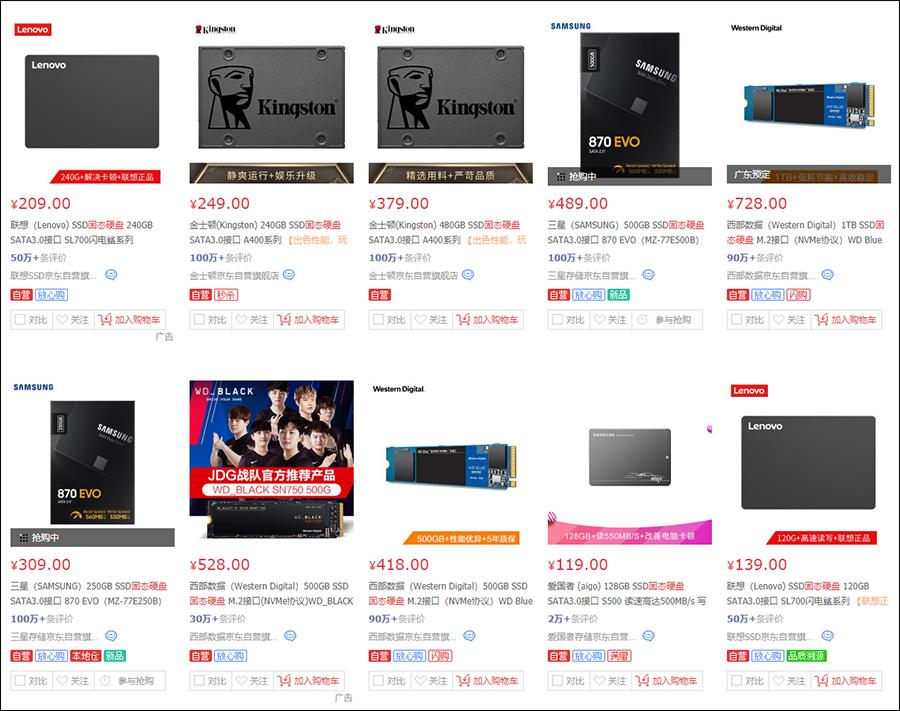View 100万+ reviews for ¥379 Kingston 480GB
The image size is (900, 711).
[x=399, y=258]
